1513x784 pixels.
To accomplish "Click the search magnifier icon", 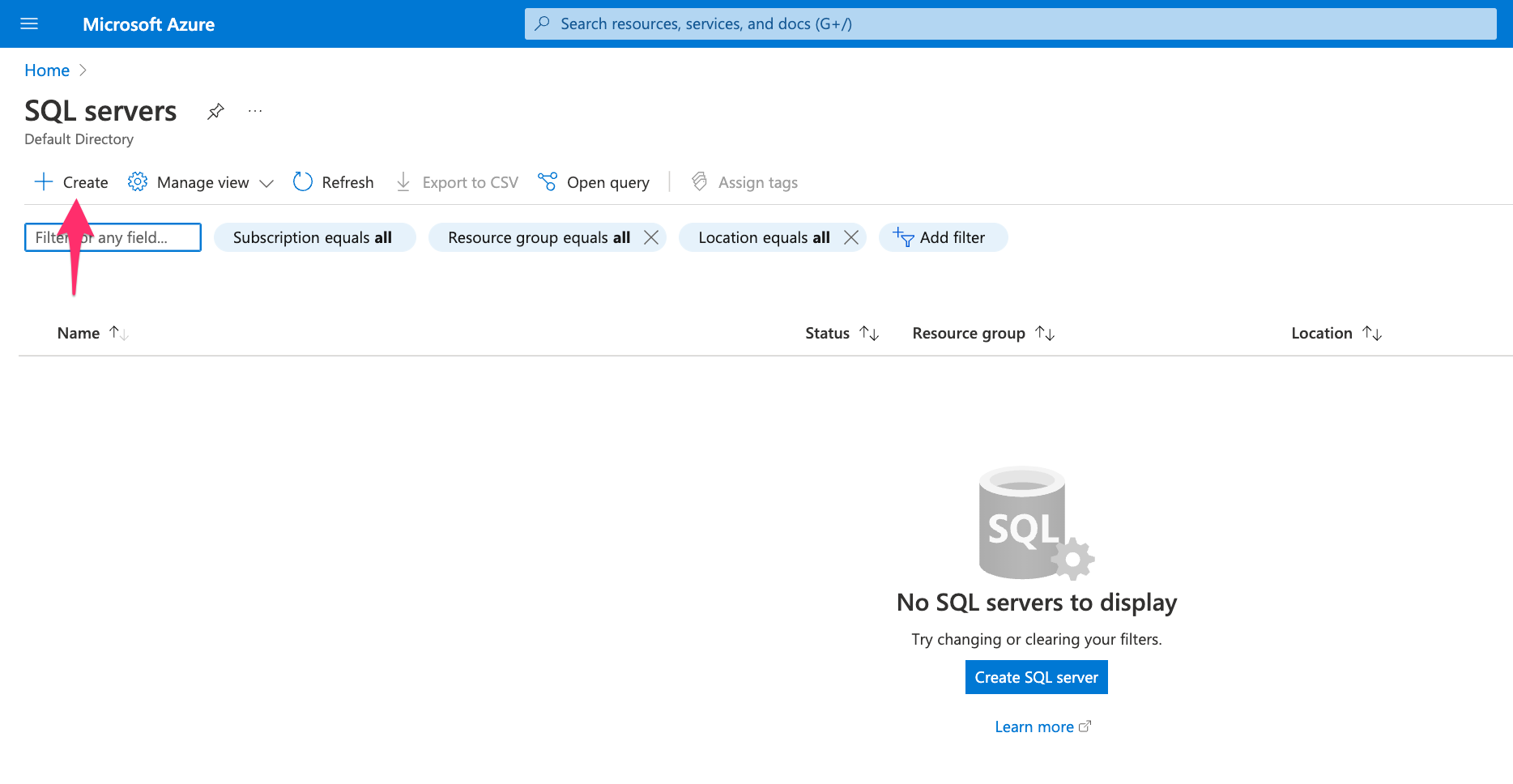I will pos(543,23).
